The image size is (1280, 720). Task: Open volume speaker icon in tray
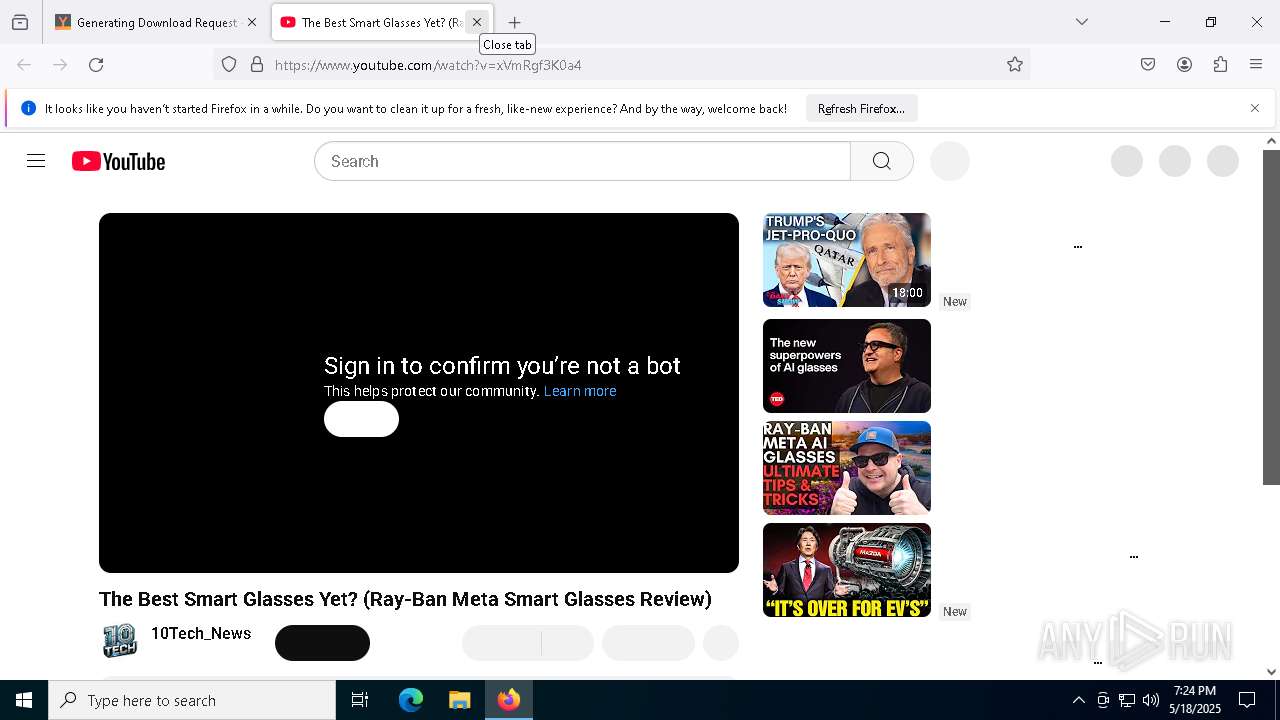(x=1151, y=700)
